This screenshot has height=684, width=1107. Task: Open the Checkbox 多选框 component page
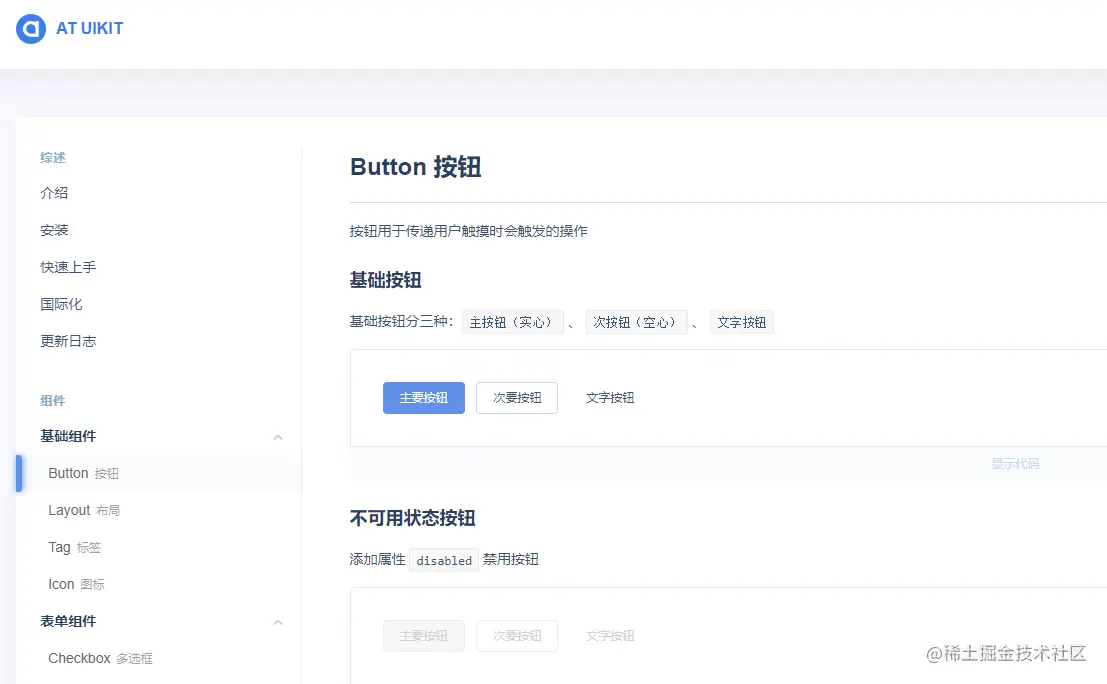[100, 659]
